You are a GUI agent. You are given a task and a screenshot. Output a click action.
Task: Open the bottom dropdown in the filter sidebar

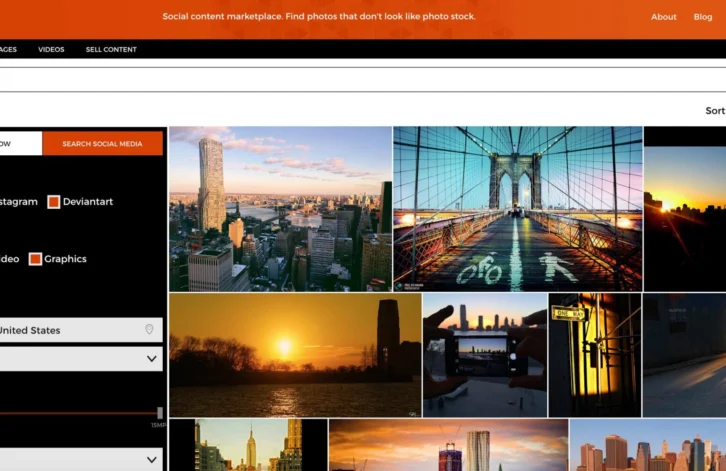(152, 460)
